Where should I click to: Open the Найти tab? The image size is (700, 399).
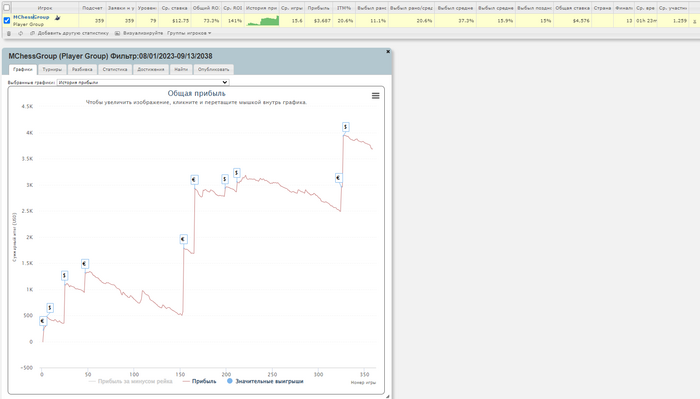[x=181, y=69]
